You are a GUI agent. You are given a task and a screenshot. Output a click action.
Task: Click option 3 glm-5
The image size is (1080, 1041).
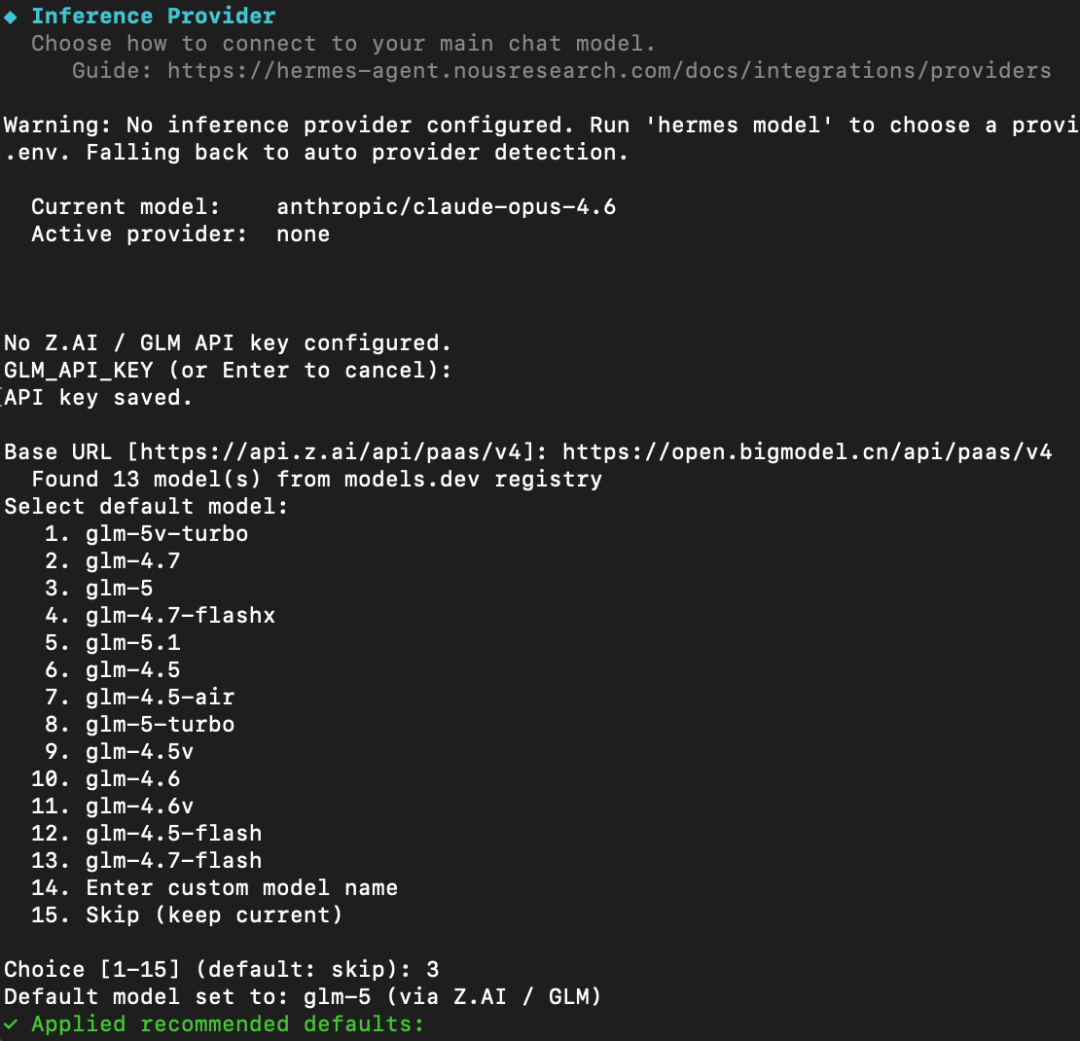118,588
